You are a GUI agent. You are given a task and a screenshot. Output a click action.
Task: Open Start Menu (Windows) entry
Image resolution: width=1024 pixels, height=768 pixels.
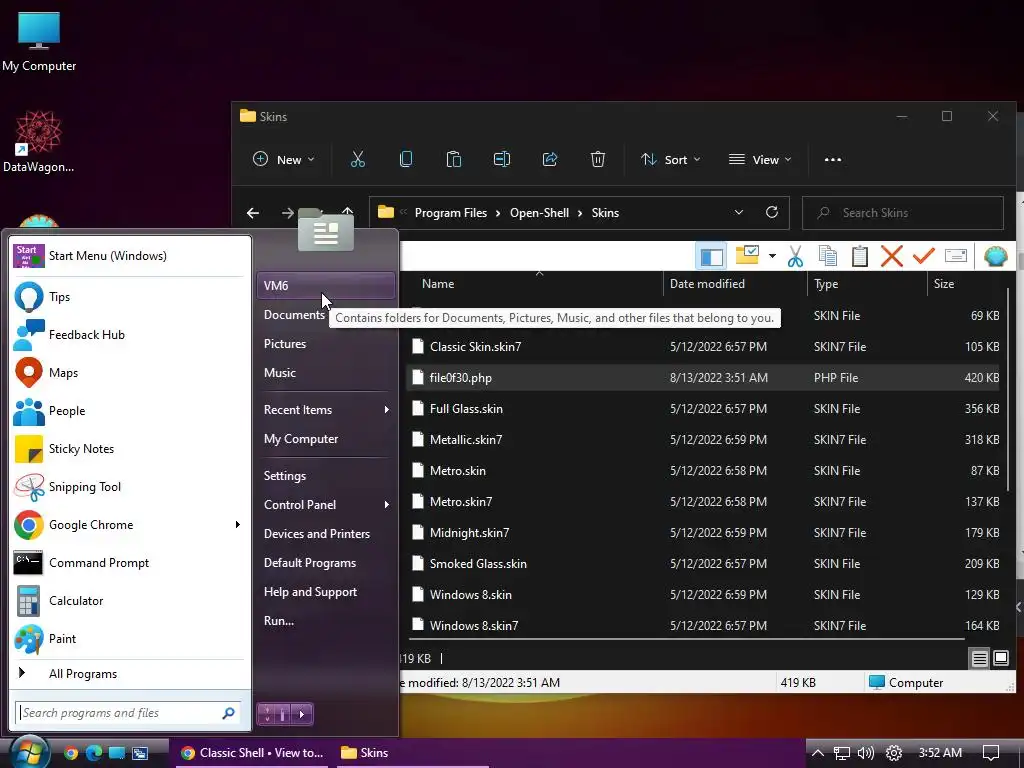coord(129,255)
